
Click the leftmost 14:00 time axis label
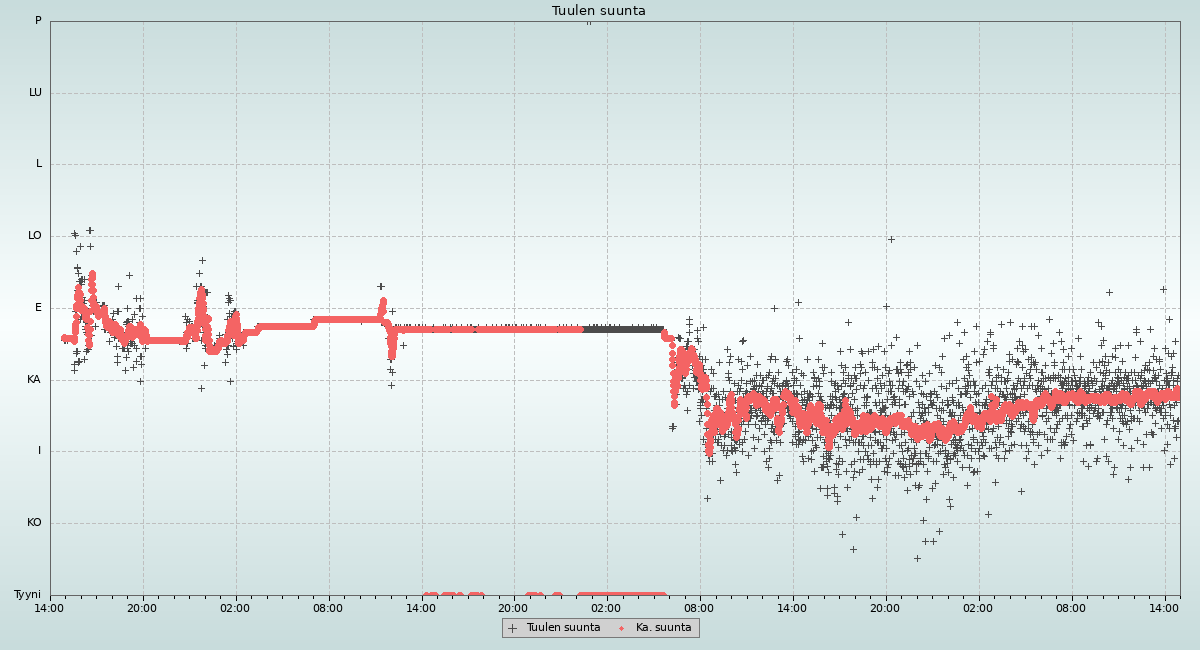pyautogui.click(x=50, y=608)
